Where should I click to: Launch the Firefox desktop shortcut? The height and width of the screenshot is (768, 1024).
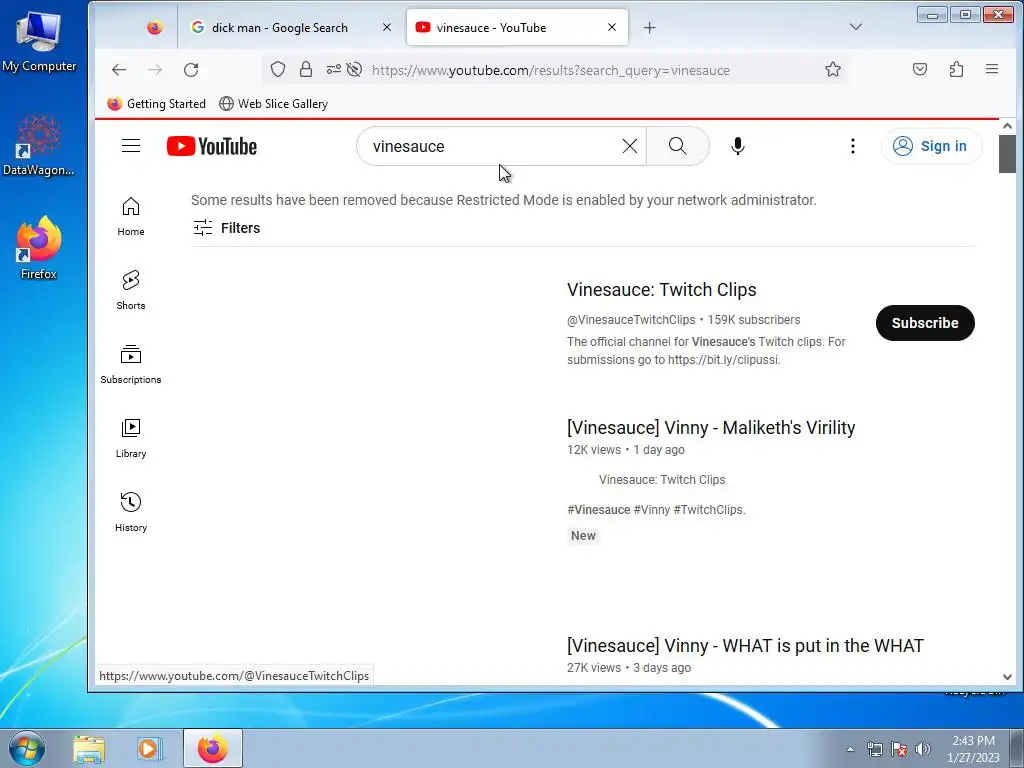pyautogui.click(x=39, y=248)
